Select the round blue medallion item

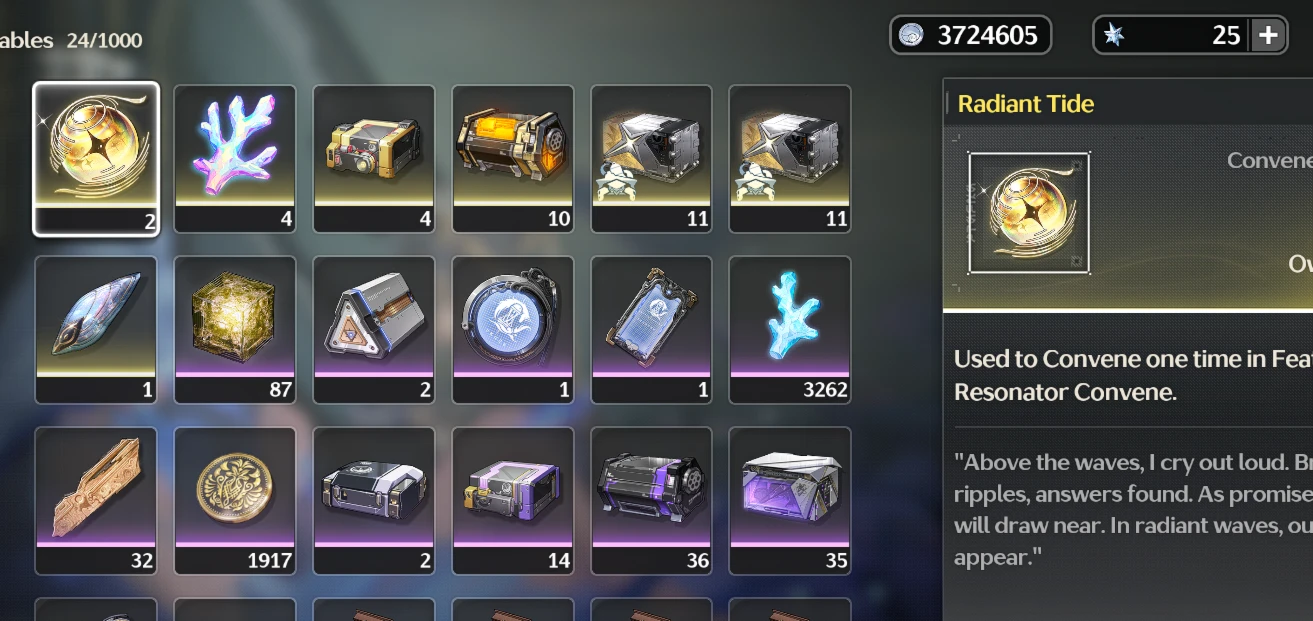pos(513,329)
